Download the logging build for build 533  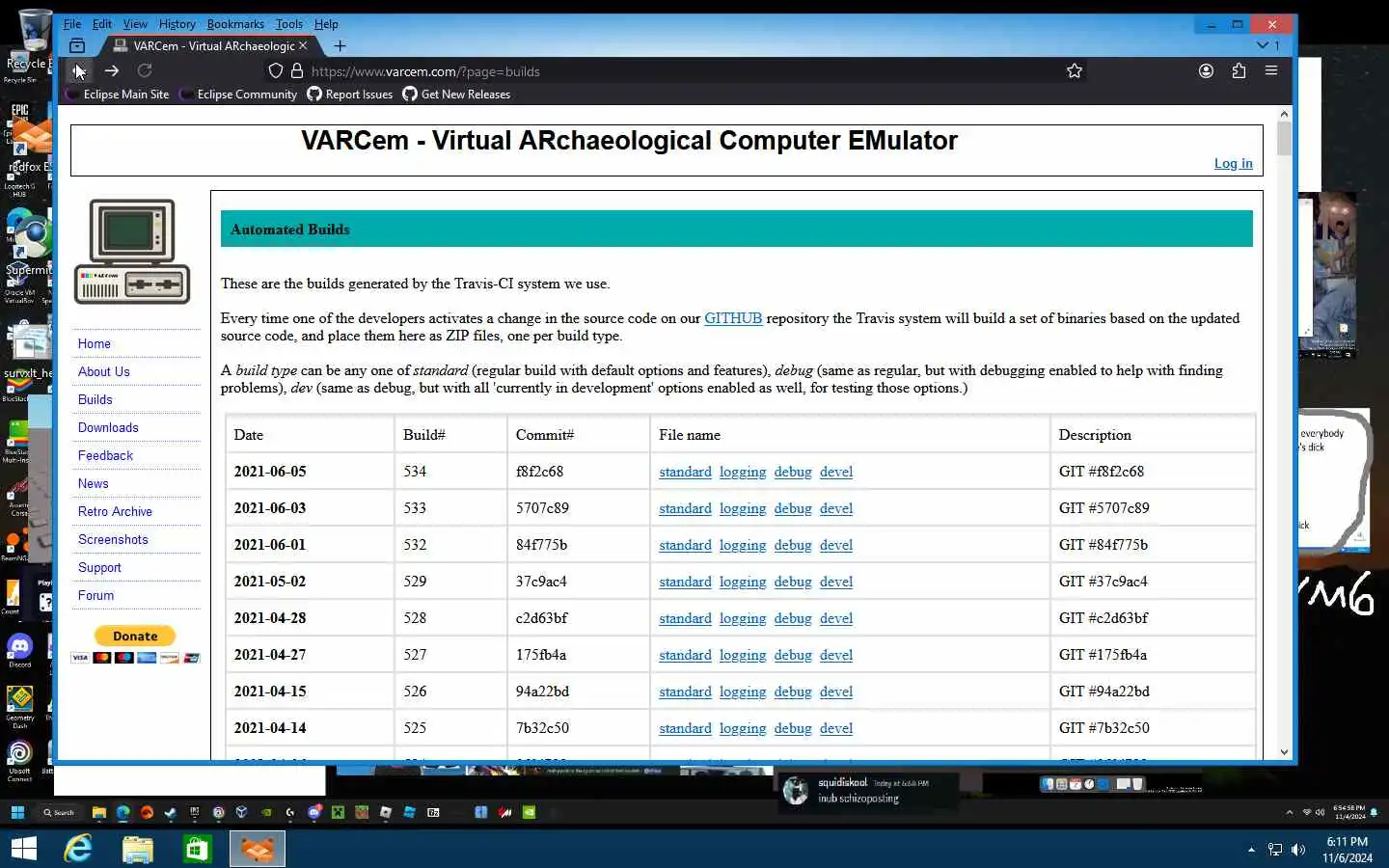743,508
